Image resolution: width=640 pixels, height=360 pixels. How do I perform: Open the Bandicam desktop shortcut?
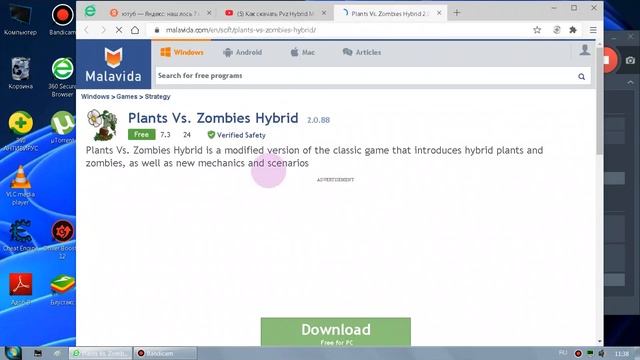(x=62, y=19)
